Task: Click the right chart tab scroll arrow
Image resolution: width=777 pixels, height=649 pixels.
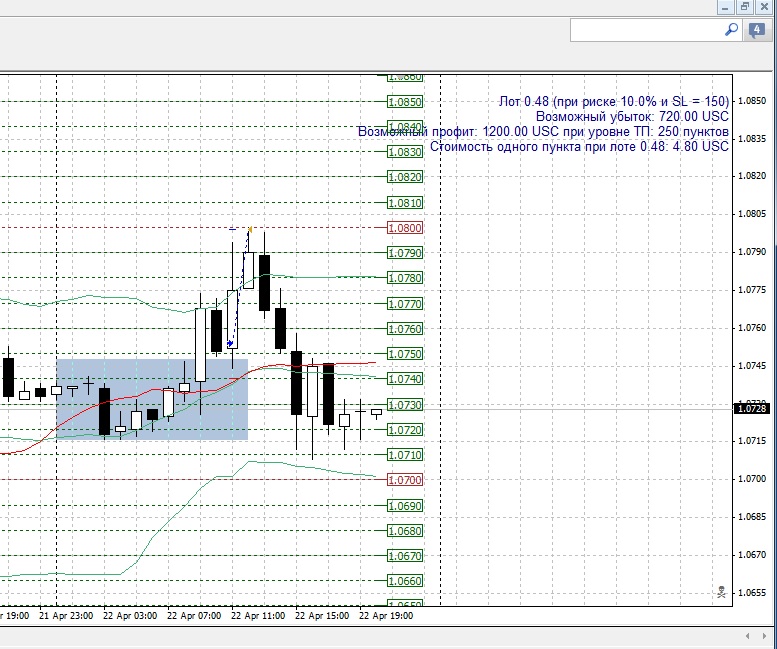Action: [x=764, y=636]
